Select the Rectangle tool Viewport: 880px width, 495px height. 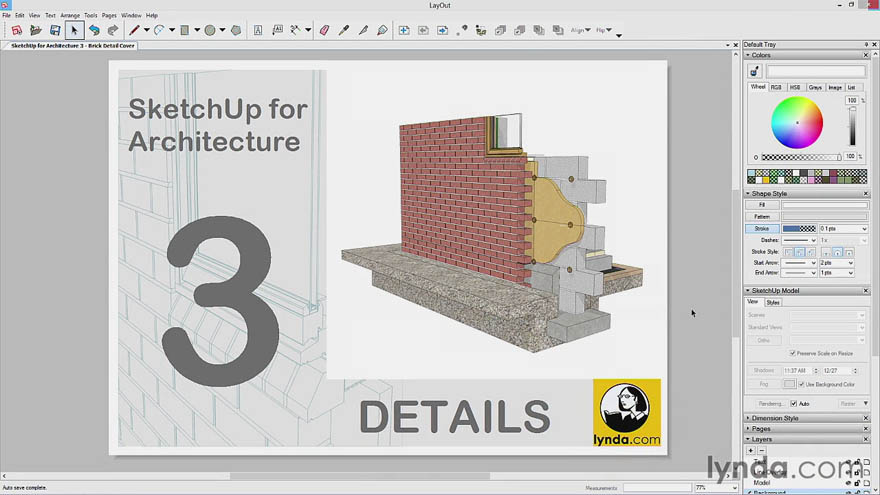pyautogui.click(x=185, y=30)
